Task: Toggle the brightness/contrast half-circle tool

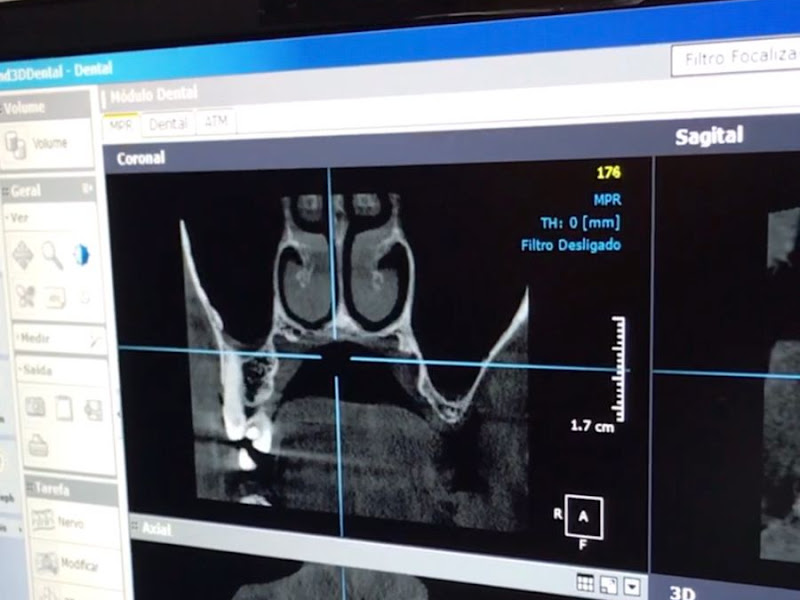Action: (81, 255)
